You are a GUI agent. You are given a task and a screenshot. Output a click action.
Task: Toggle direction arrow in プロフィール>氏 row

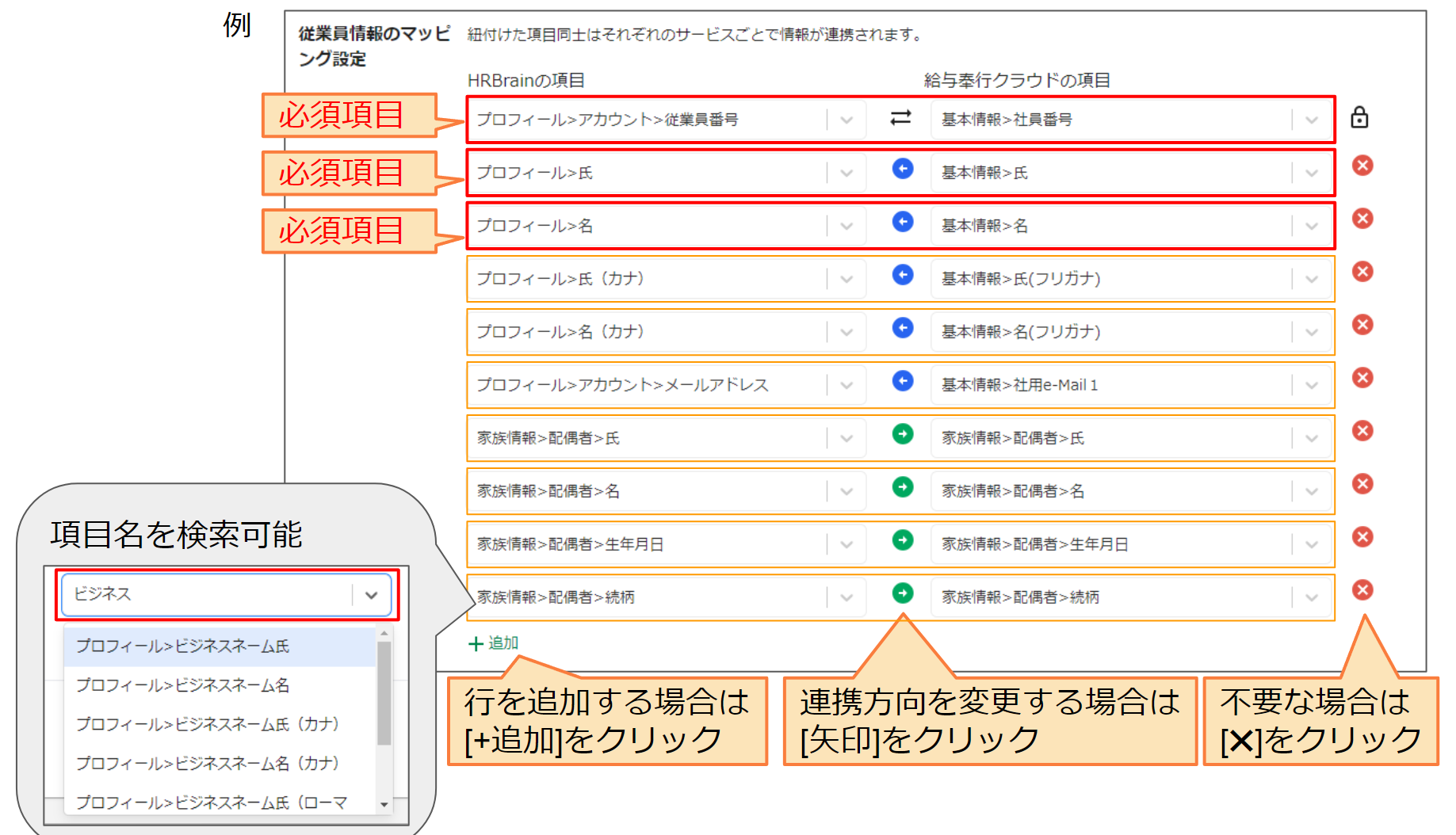point(903,169)
